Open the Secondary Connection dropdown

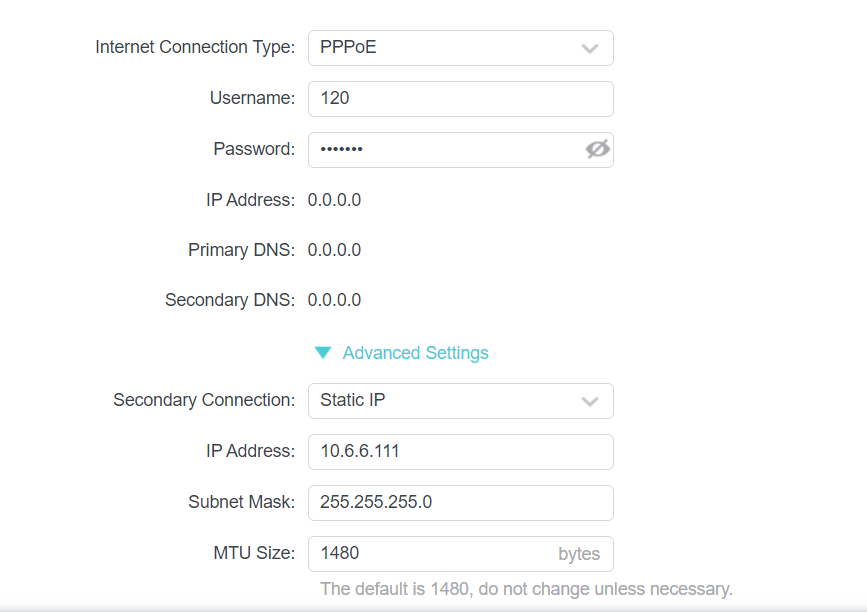pos(461,401)
